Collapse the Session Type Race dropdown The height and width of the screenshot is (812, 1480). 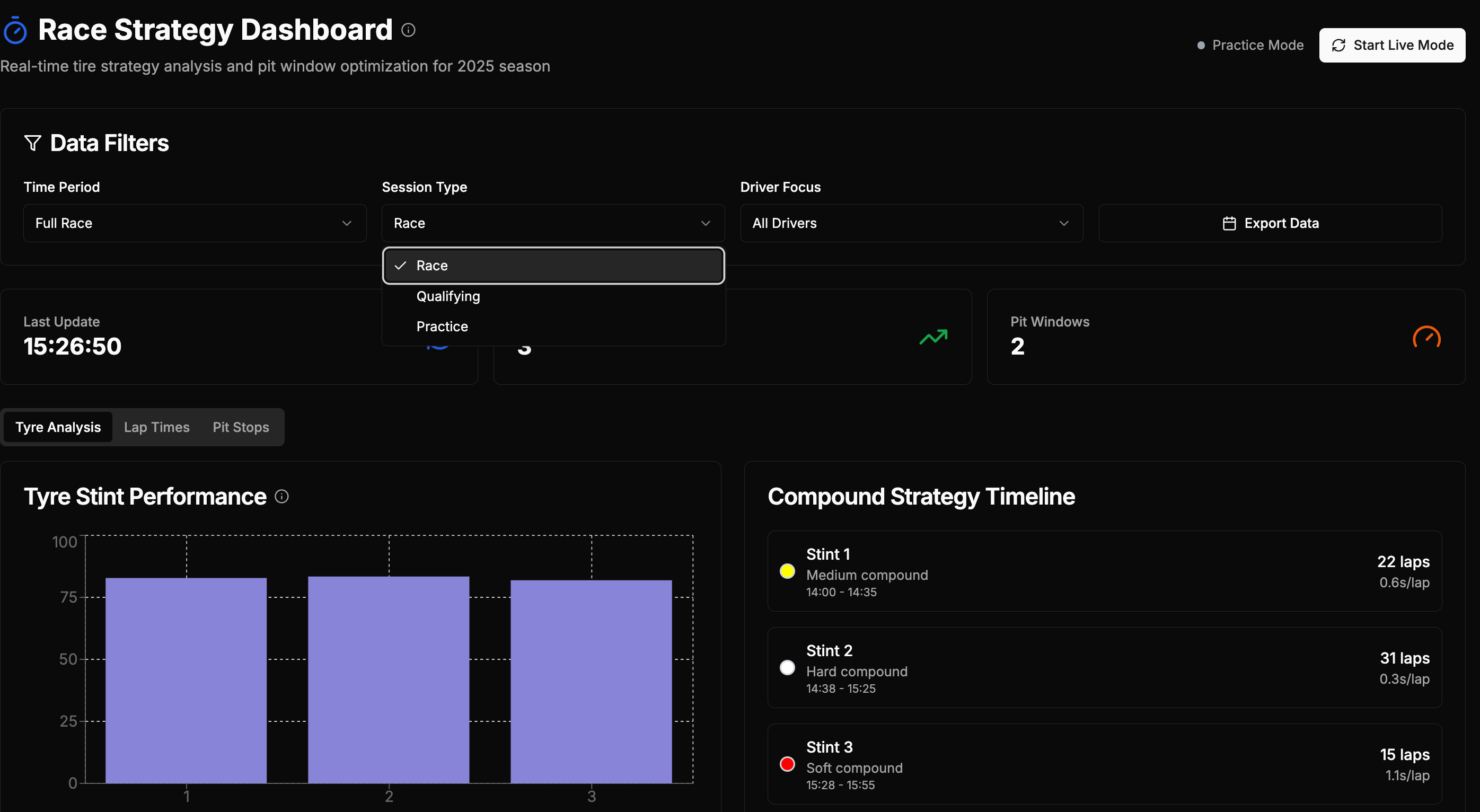coord(553,223)
